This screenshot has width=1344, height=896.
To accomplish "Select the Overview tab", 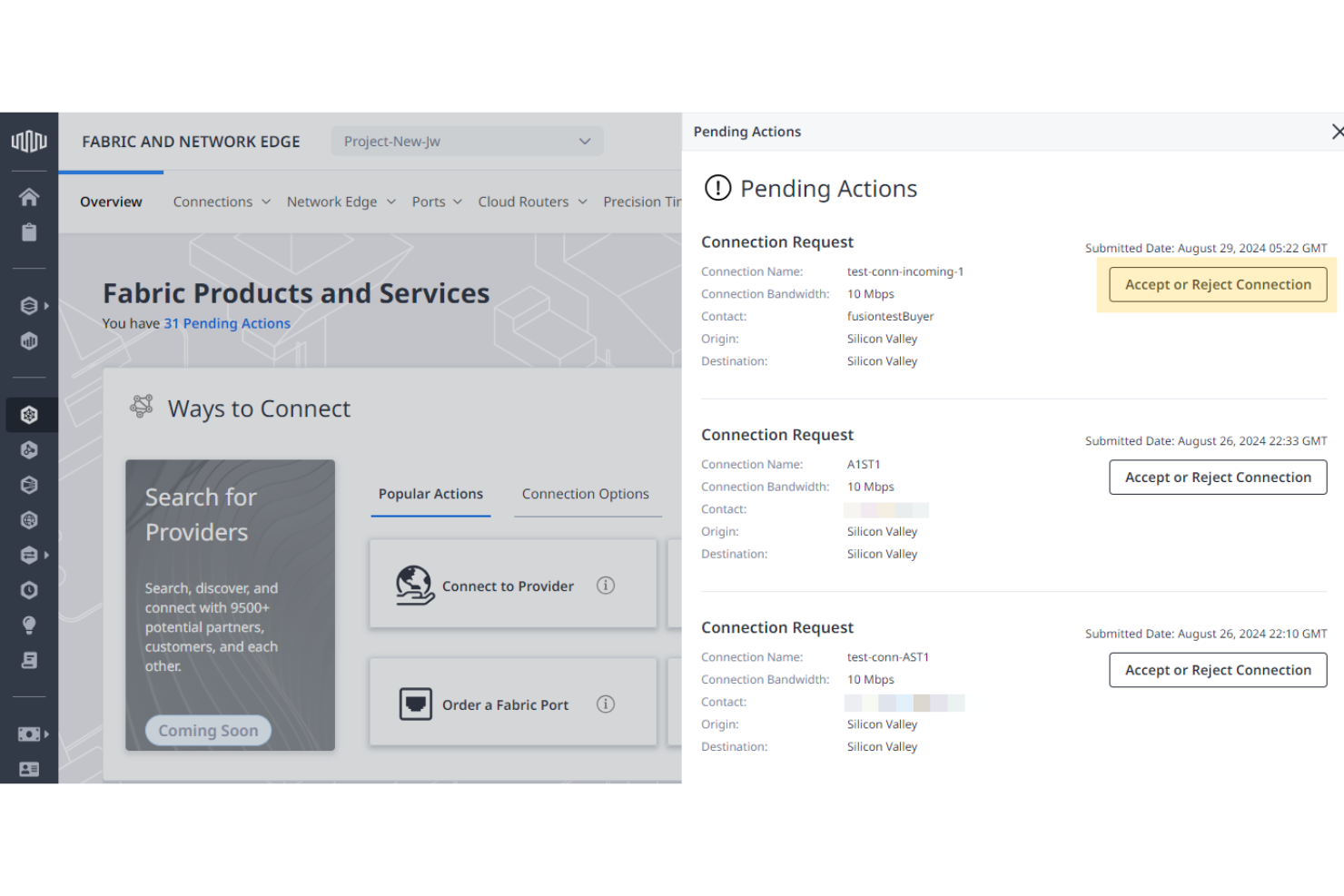I will [x=110, y=202].
